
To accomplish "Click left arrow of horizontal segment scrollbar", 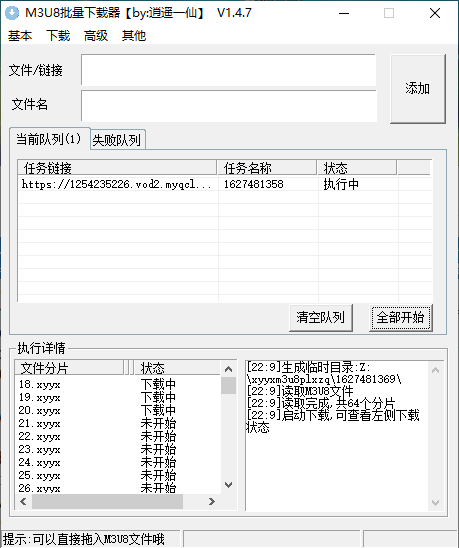I will 23,502.
